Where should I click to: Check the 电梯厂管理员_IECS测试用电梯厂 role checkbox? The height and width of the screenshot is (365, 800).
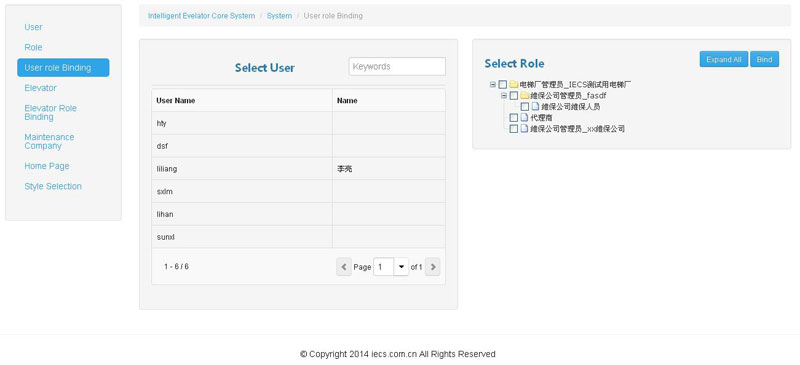pyautogui.click(x=503, y=84)
